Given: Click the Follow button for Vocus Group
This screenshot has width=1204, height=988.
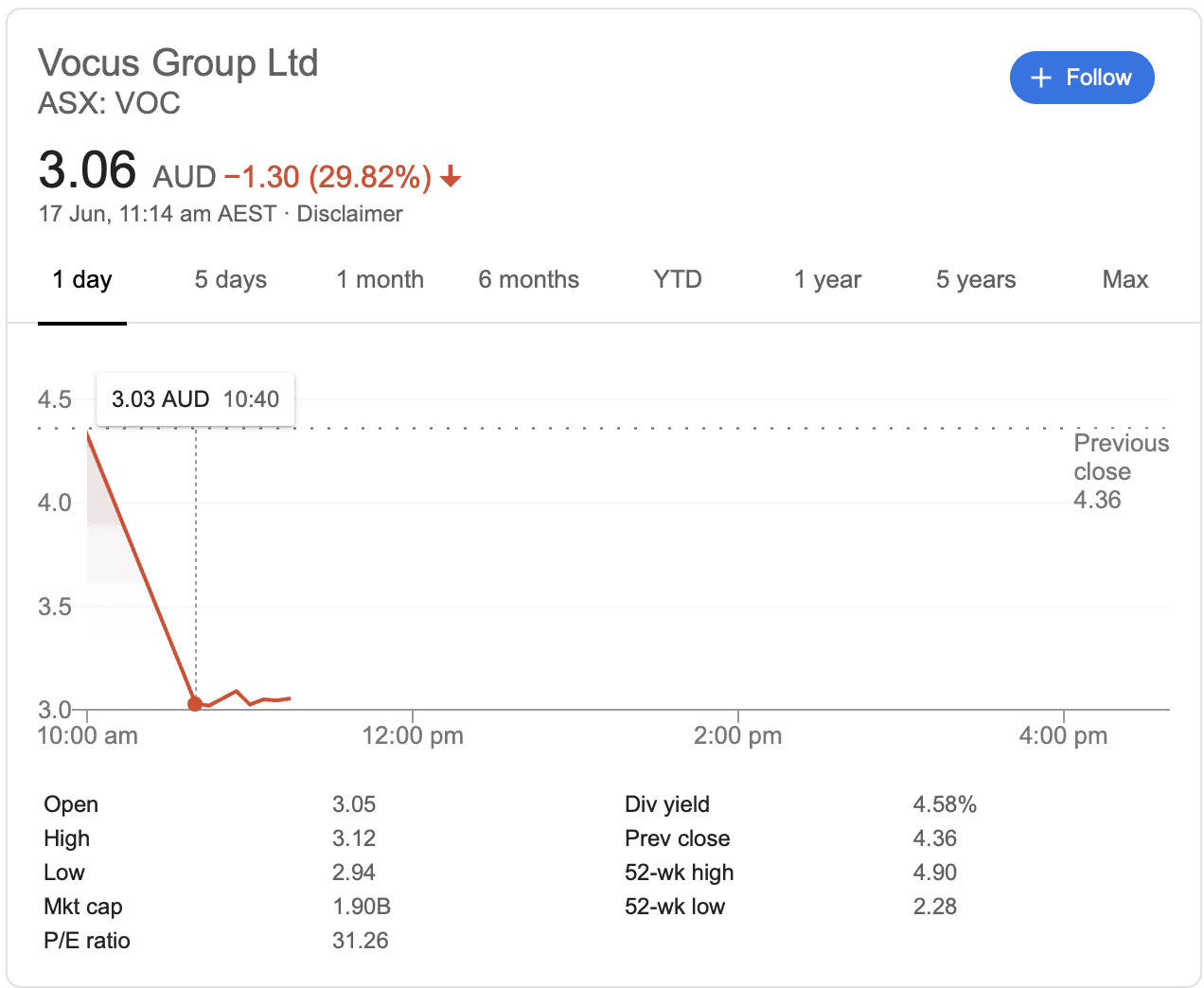Looking at the screenshot, I should click(x=1082, y=78).
